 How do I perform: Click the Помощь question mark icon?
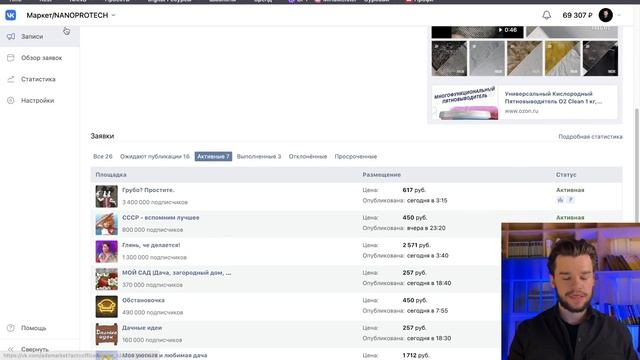[11, 328]
